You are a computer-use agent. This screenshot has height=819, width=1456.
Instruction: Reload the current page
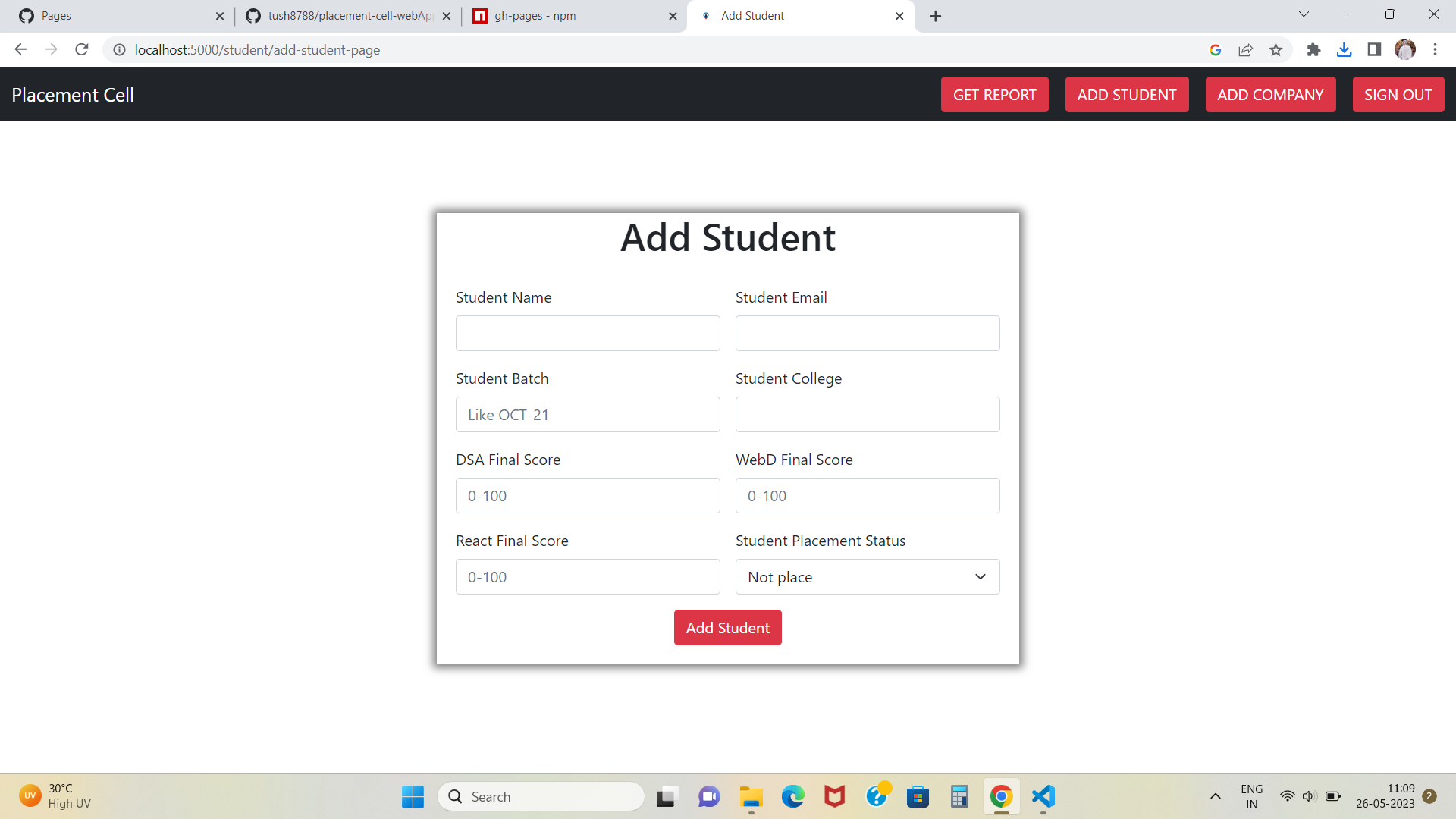[81, 49]
